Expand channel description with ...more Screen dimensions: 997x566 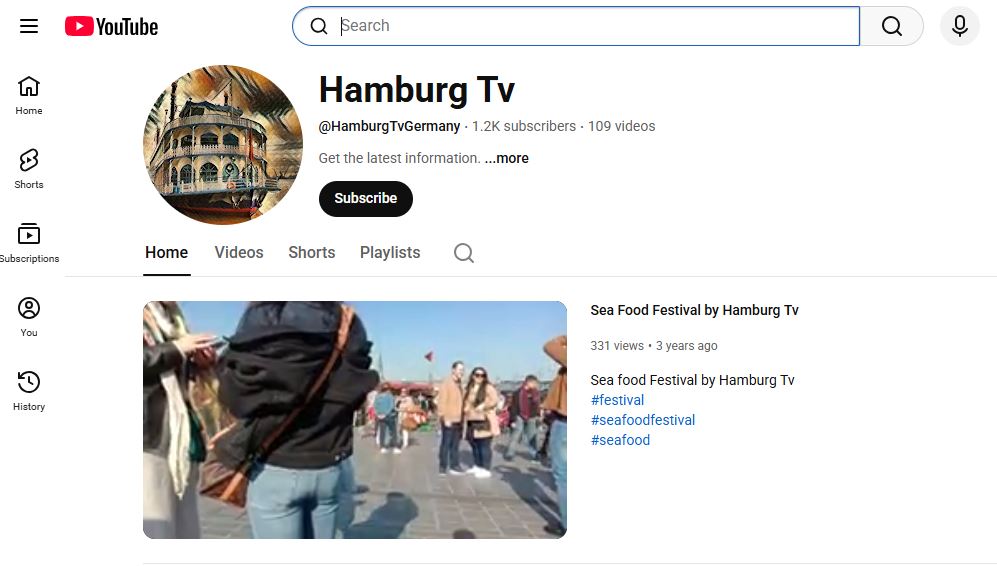coord(507,158)
